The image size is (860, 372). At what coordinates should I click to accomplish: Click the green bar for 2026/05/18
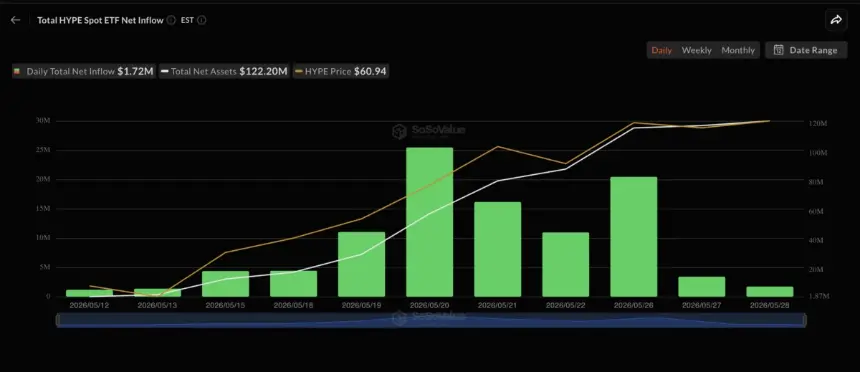[293, 284]
